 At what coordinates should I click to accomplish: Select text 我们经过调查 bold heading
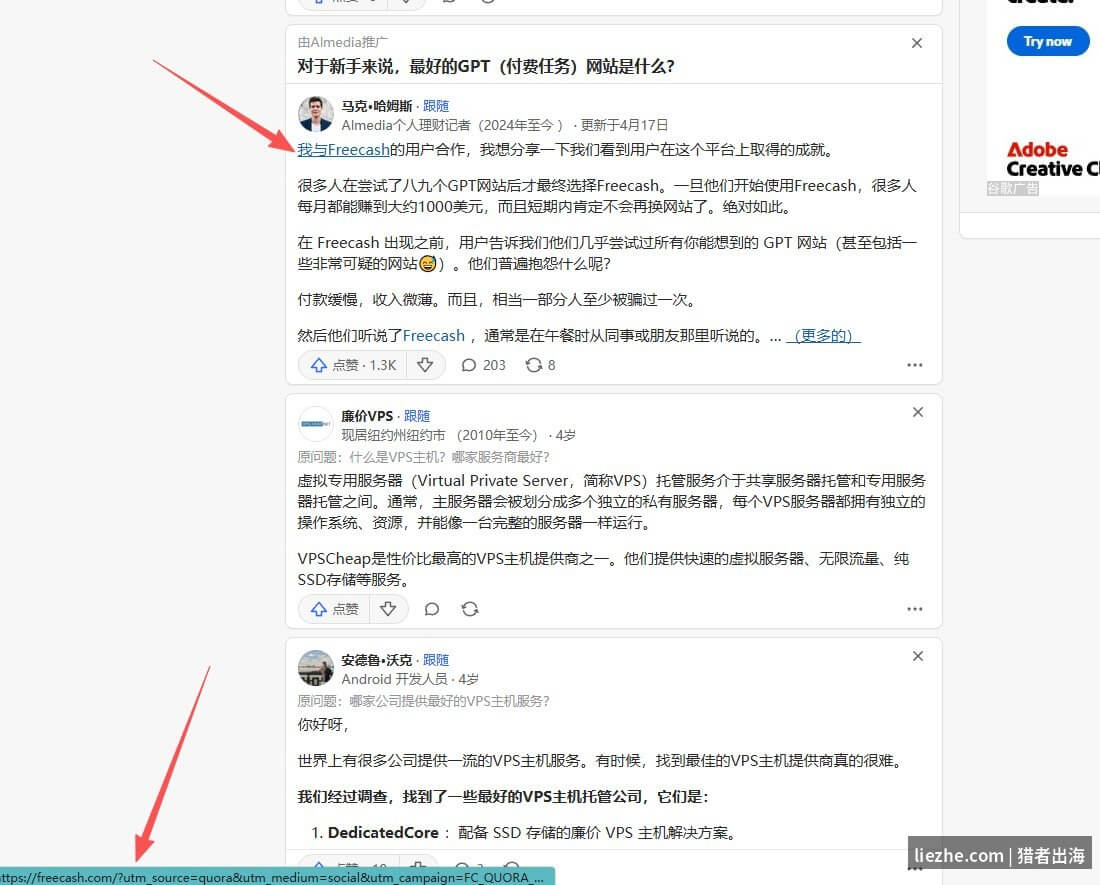[502, 797]
